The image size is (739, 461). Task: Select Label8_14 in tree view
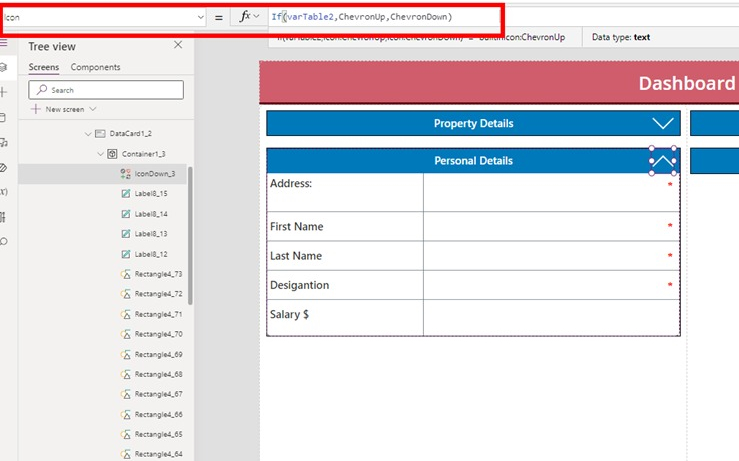tap(151, 214)
